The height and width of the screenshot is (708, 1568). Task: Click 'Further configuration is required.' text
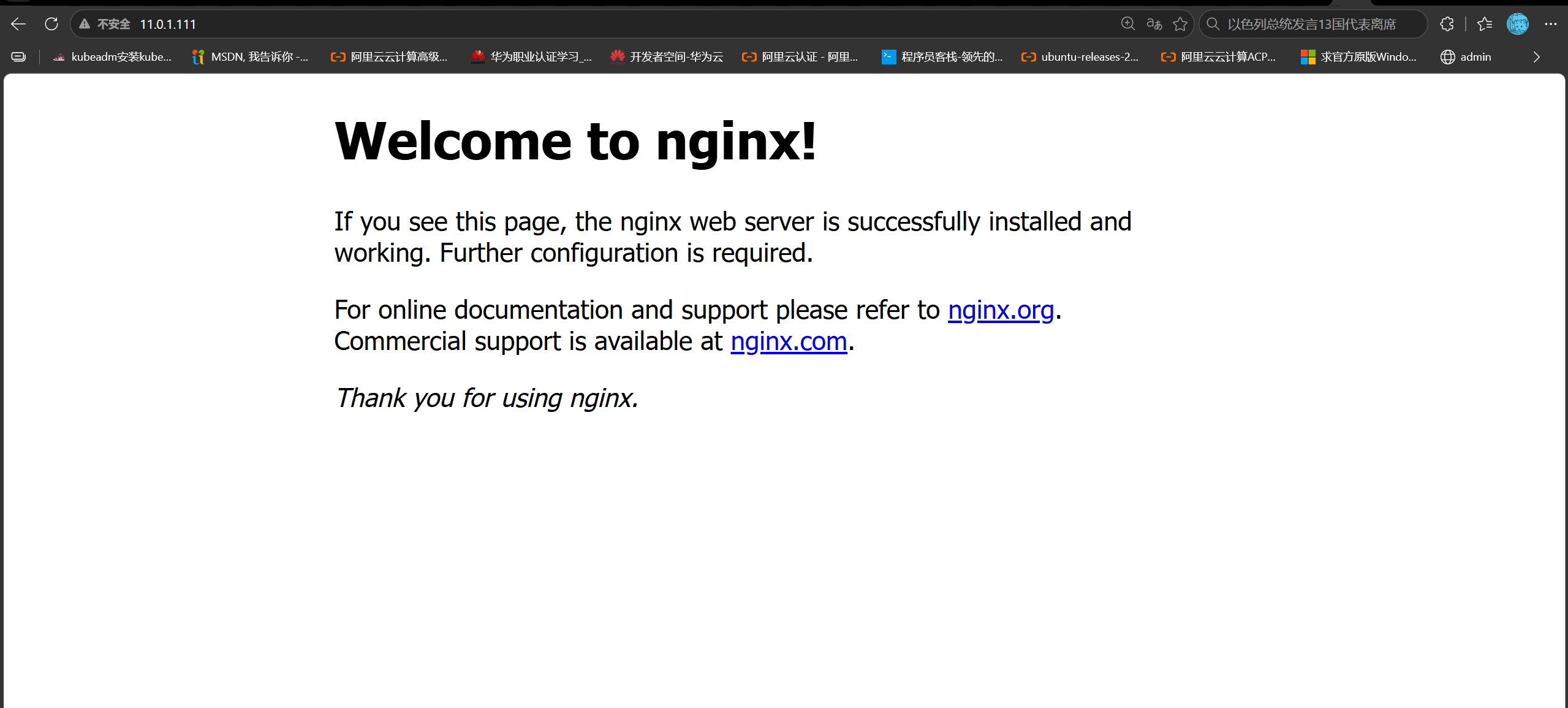click(626, 253)
